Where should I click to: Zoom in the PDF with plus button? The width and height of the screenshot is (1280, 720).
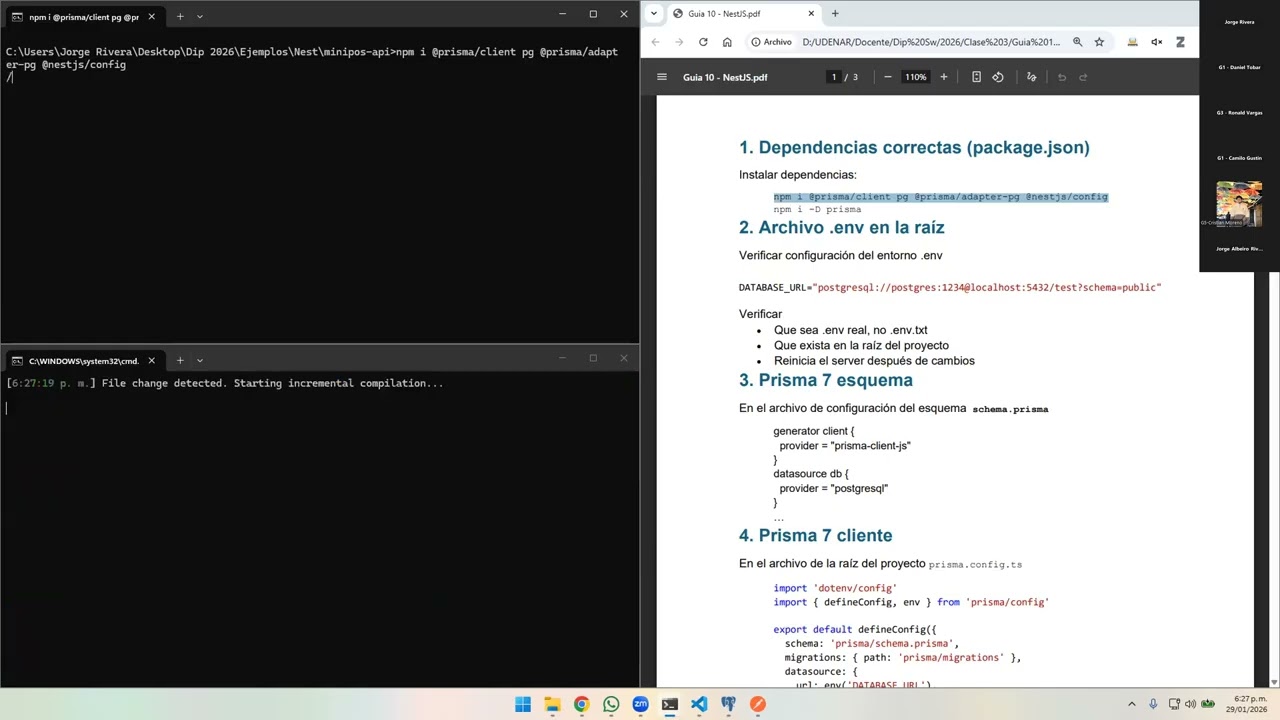tap(943, 77)
